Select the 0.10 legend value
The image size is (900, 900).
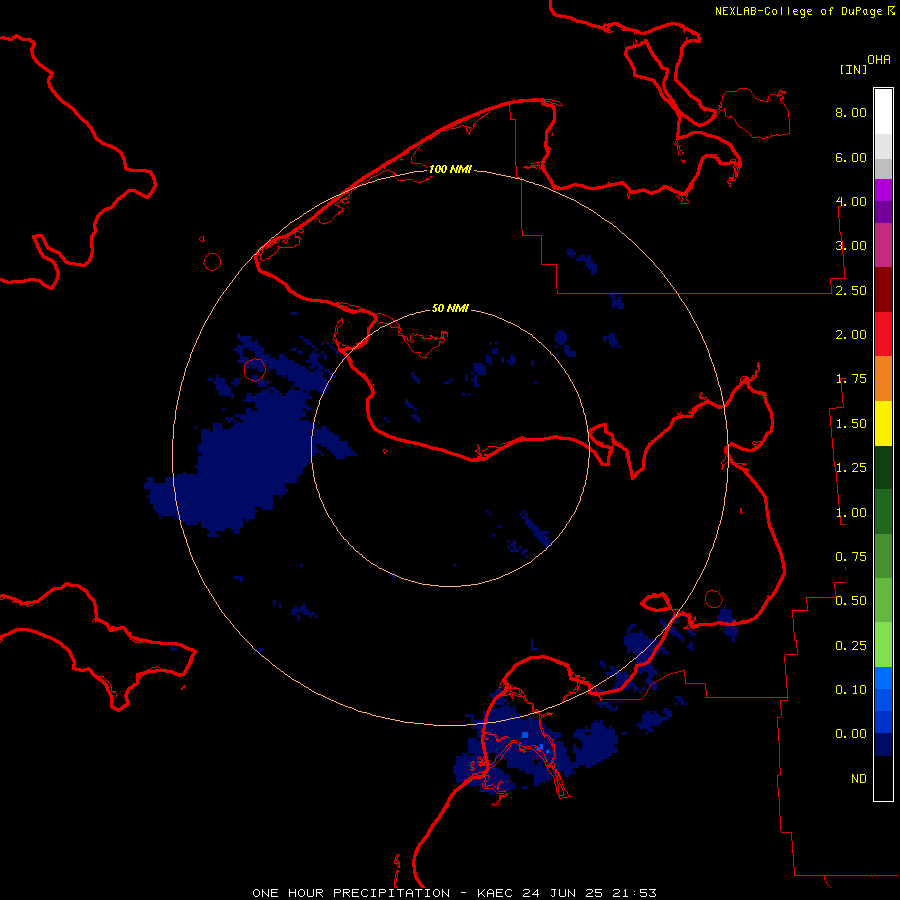click(851, 690)
